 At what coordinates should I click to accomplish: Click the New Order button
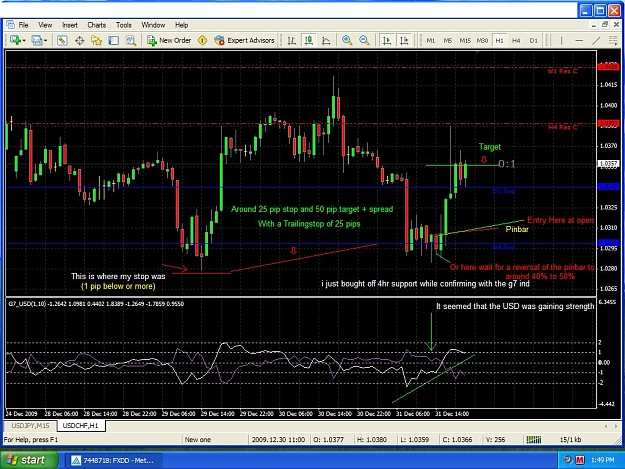169,40
